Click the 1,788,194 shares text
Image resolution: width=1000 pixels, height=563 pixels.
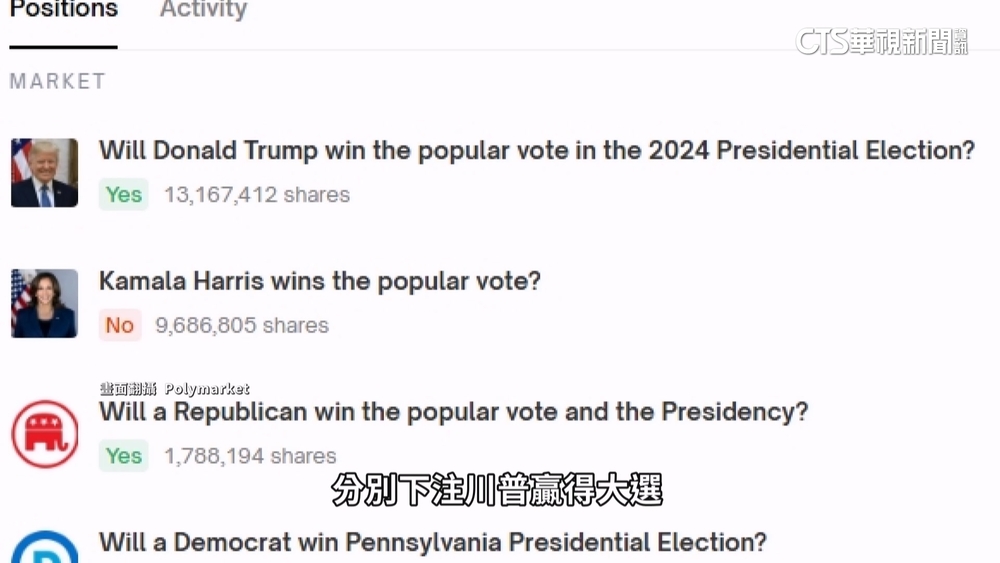tap(250, 456)
